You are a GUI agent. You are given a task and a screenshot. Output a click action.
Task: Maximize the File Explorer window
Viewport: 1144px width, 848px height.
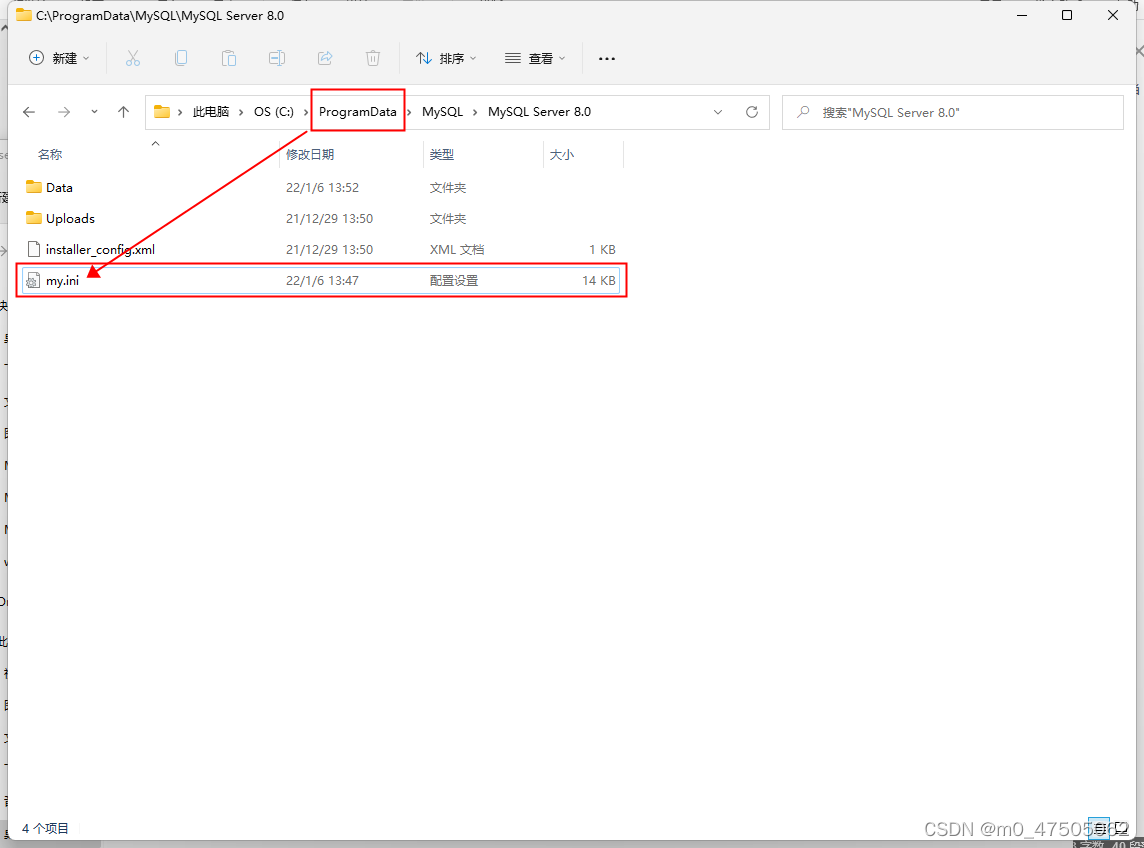point(1067,15)
